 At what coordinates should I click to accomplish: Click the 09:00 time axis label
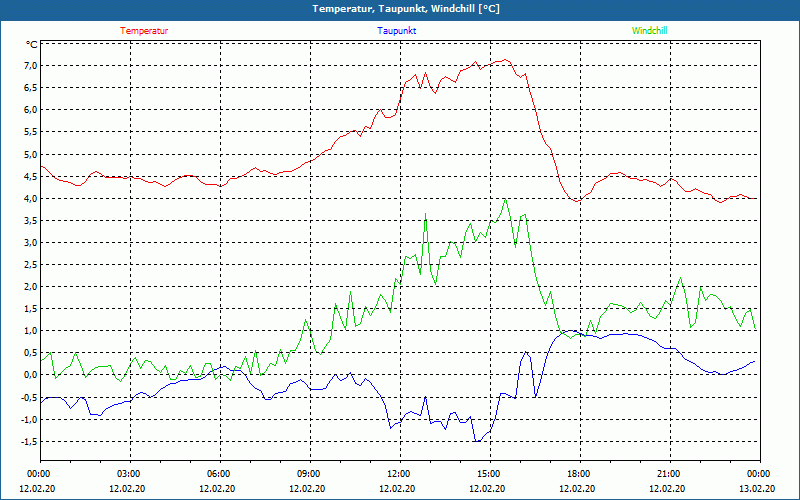pos(310,474)
